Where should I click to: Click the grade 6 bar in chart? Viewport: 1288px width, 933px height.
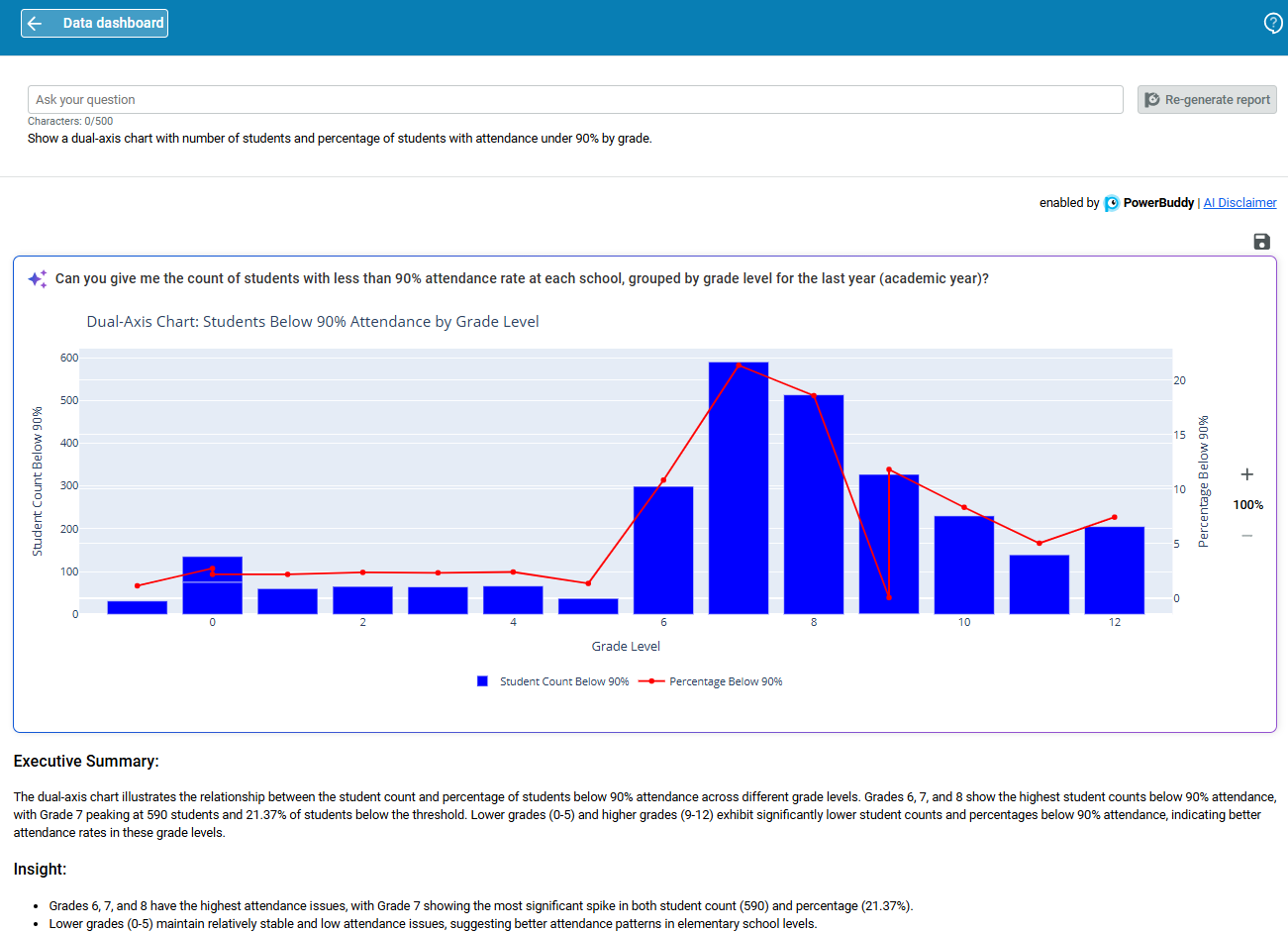click(x=663, y=550)
